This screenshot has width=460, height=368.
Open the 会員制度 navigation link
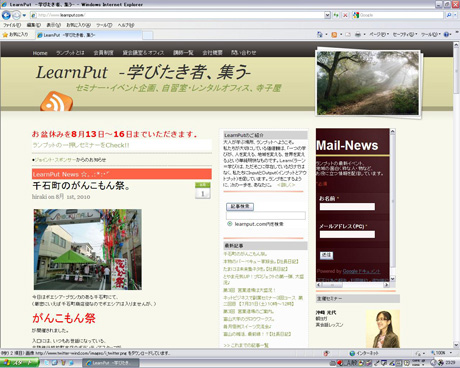(103, 53)
